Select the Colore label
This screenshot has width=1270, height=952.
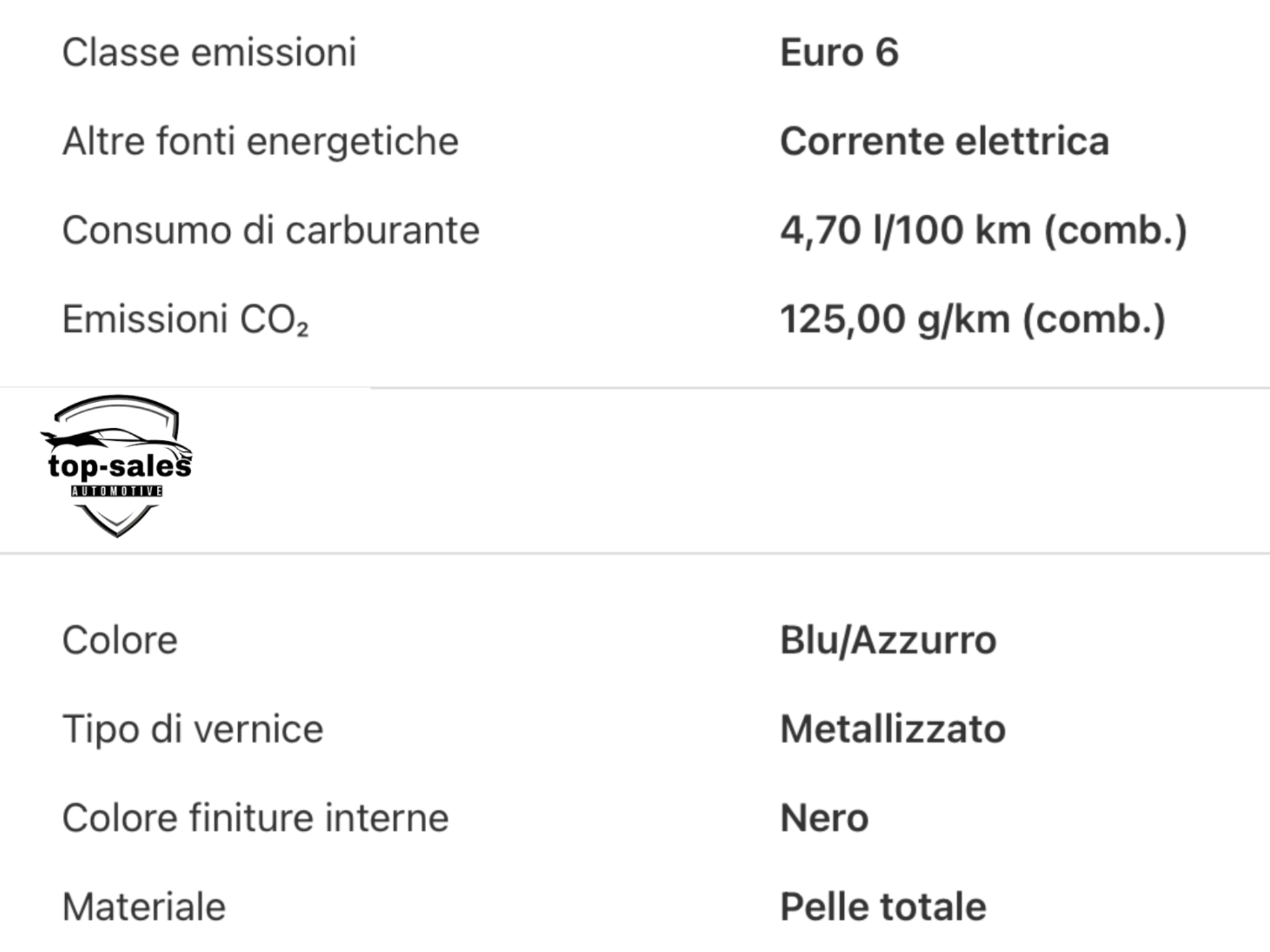tap(120, 640)
